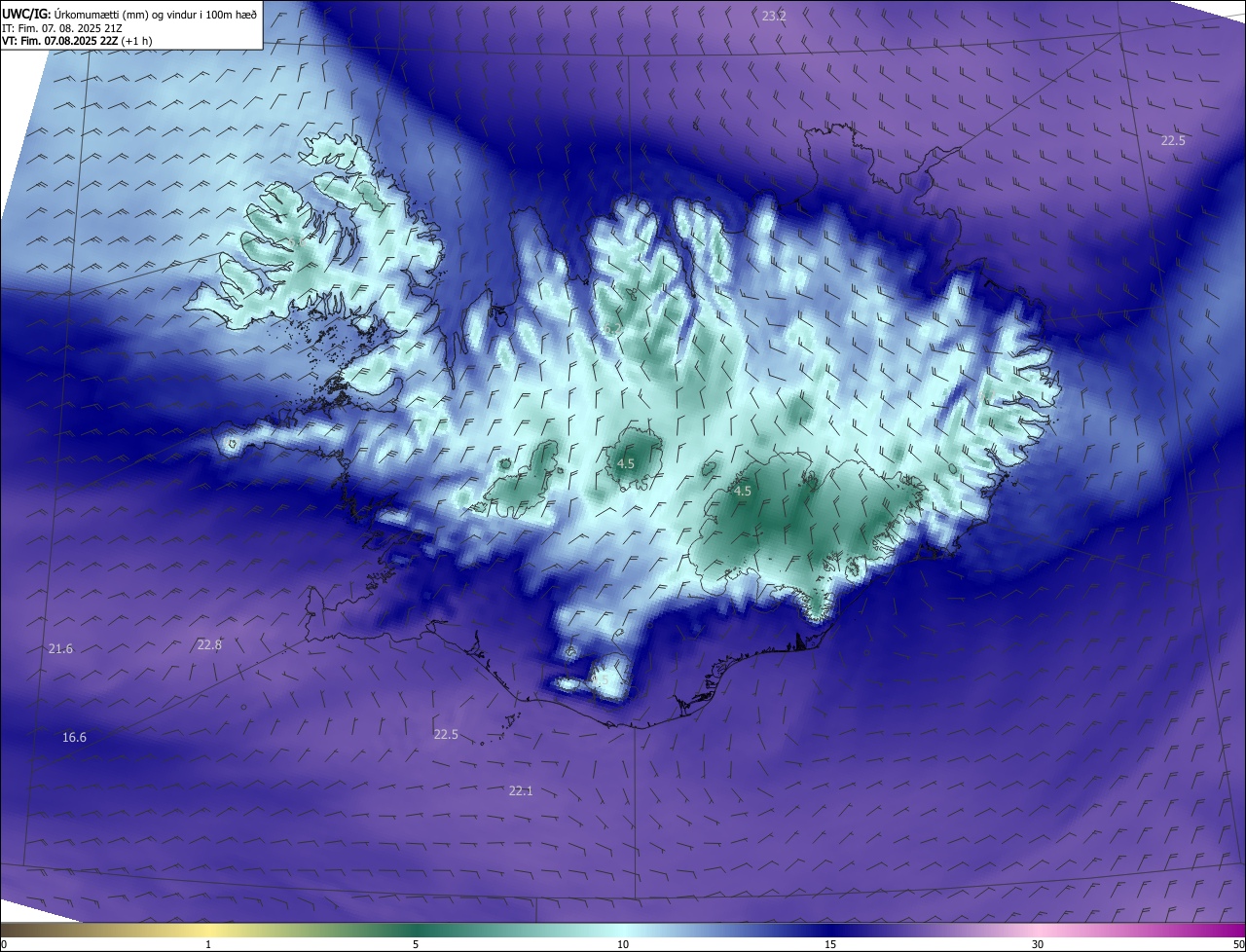Screen dimensions: 1246x952
Task: Click the 4.5 label on the large southeastern glacier
Action: 743,492
